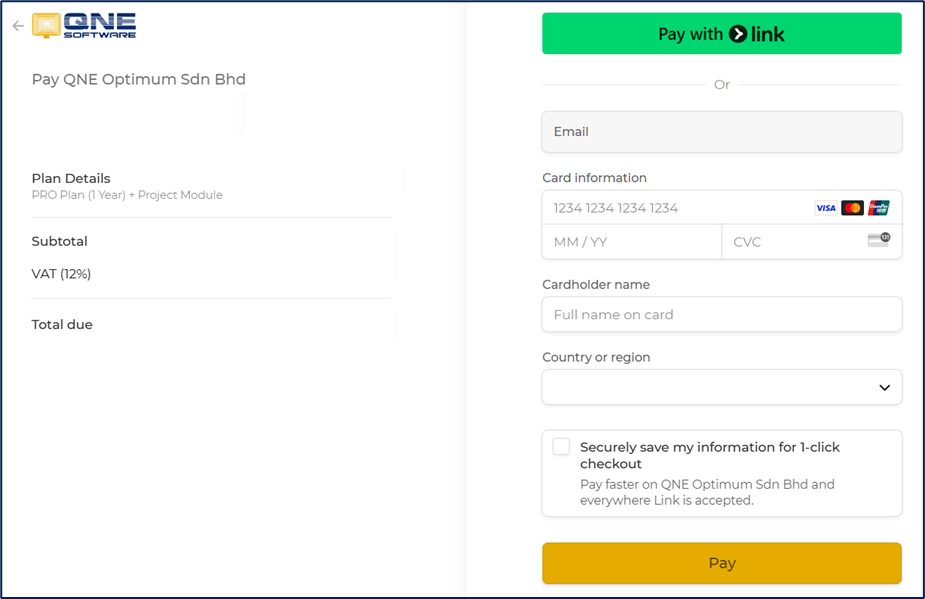Go back using the left arrow icon
925x599 pixels.
pyautogui.click(x=18, y=25)
